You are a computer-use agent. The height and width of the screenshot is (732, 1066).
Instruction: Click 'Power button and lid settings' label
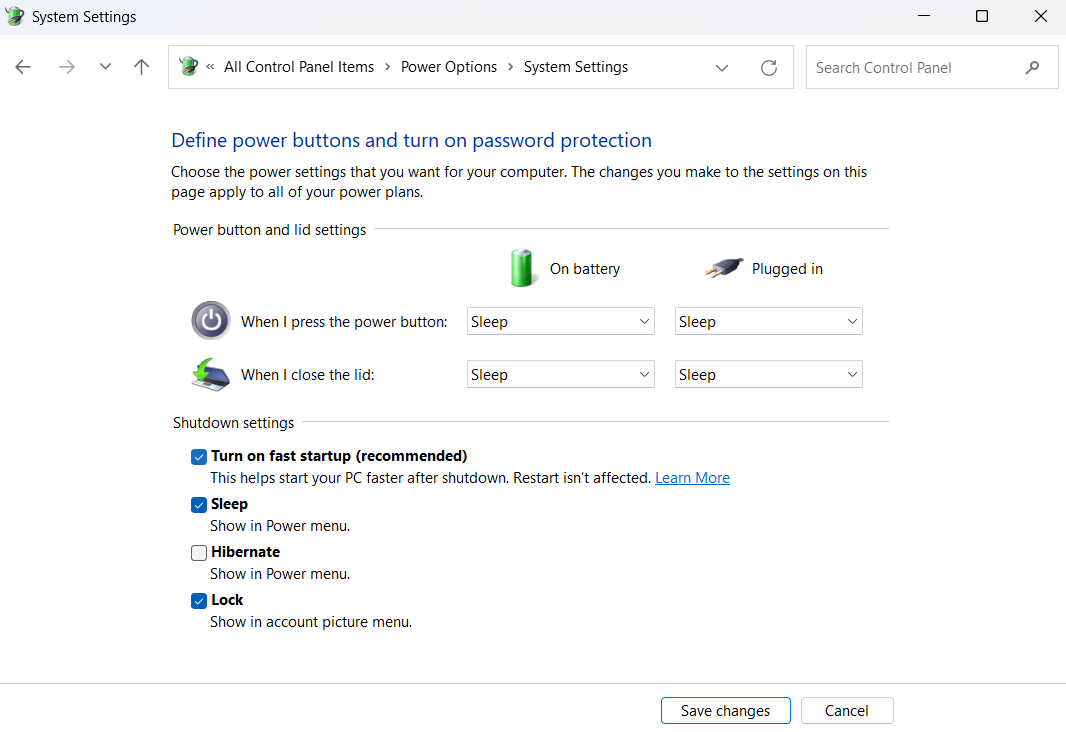(269, 230)
